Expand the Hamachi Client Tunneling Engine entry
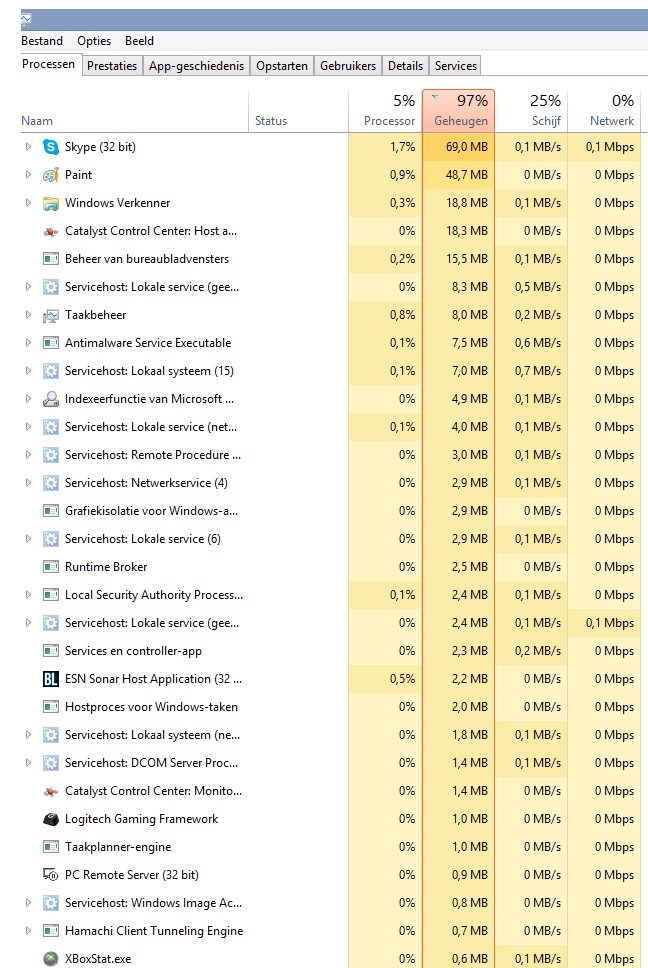648x968 pixels. [28, 930]
